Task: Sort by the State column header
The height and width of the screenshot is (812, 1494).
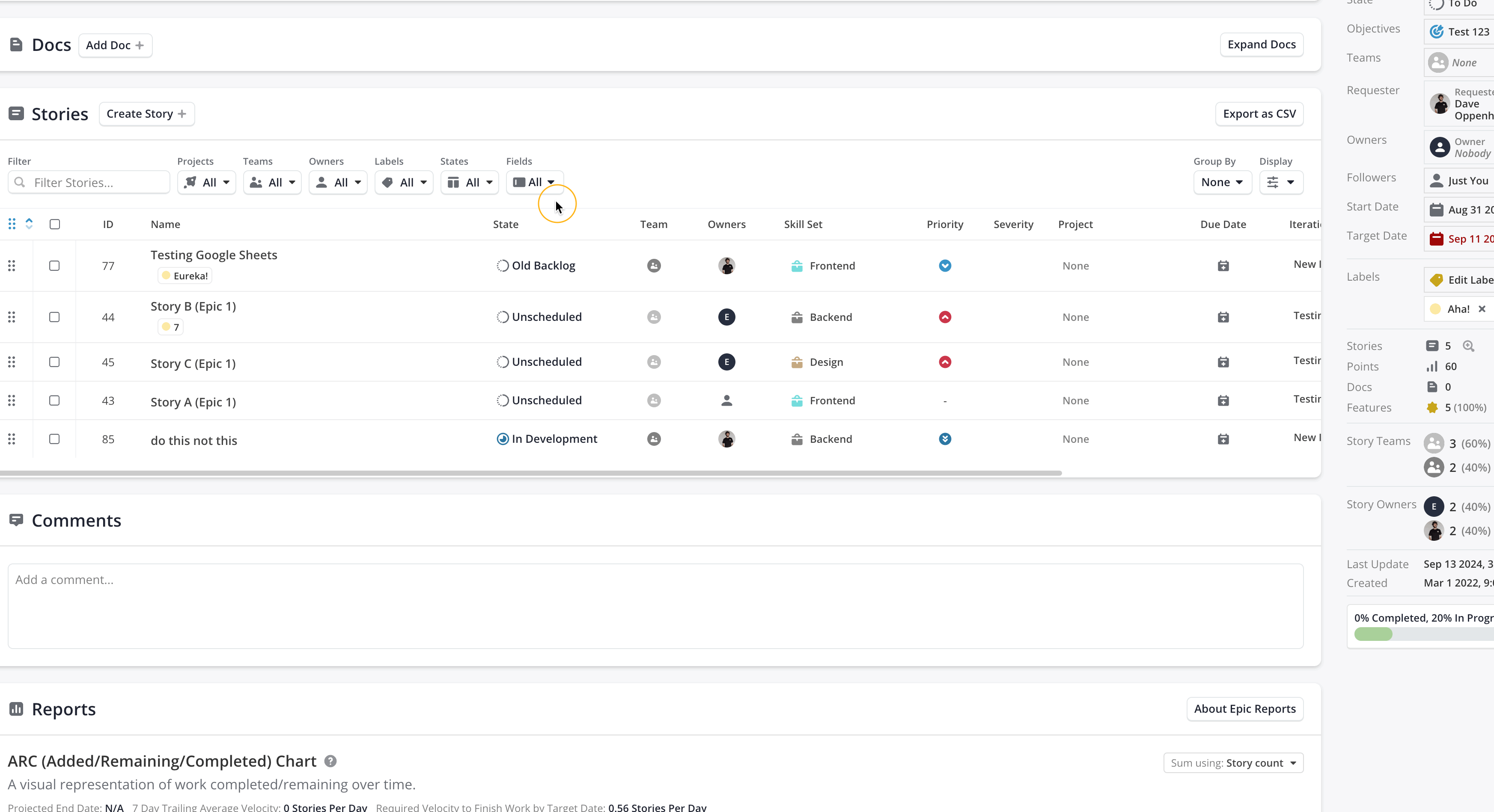Action: (505, 224)
